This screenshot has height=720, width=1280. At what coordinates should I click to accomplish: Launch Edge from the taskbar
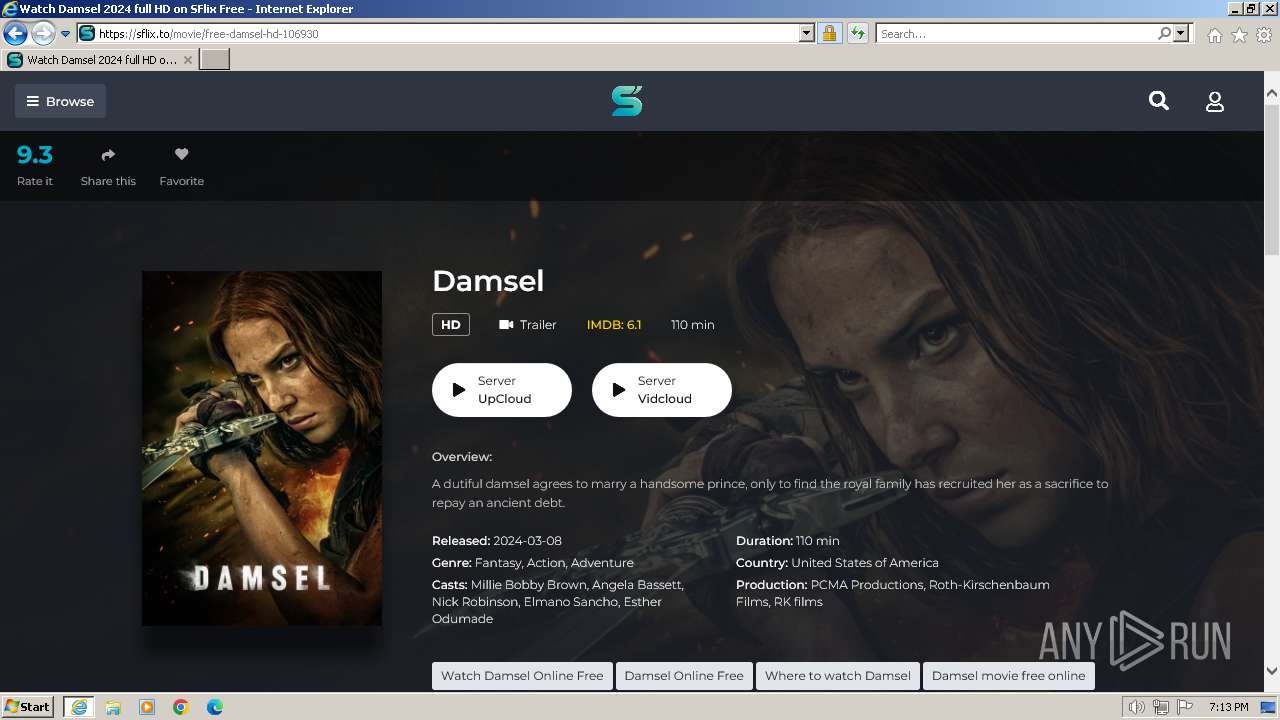[215, 707]
